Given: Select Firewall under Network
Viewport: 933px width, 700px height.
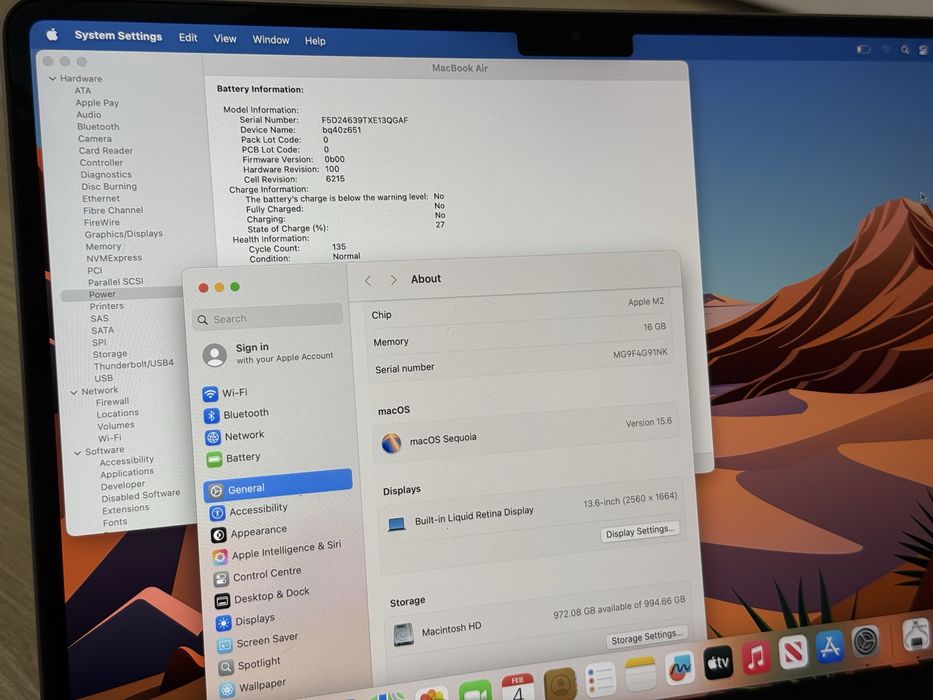Looking at the screenshot, I should 112,402.
